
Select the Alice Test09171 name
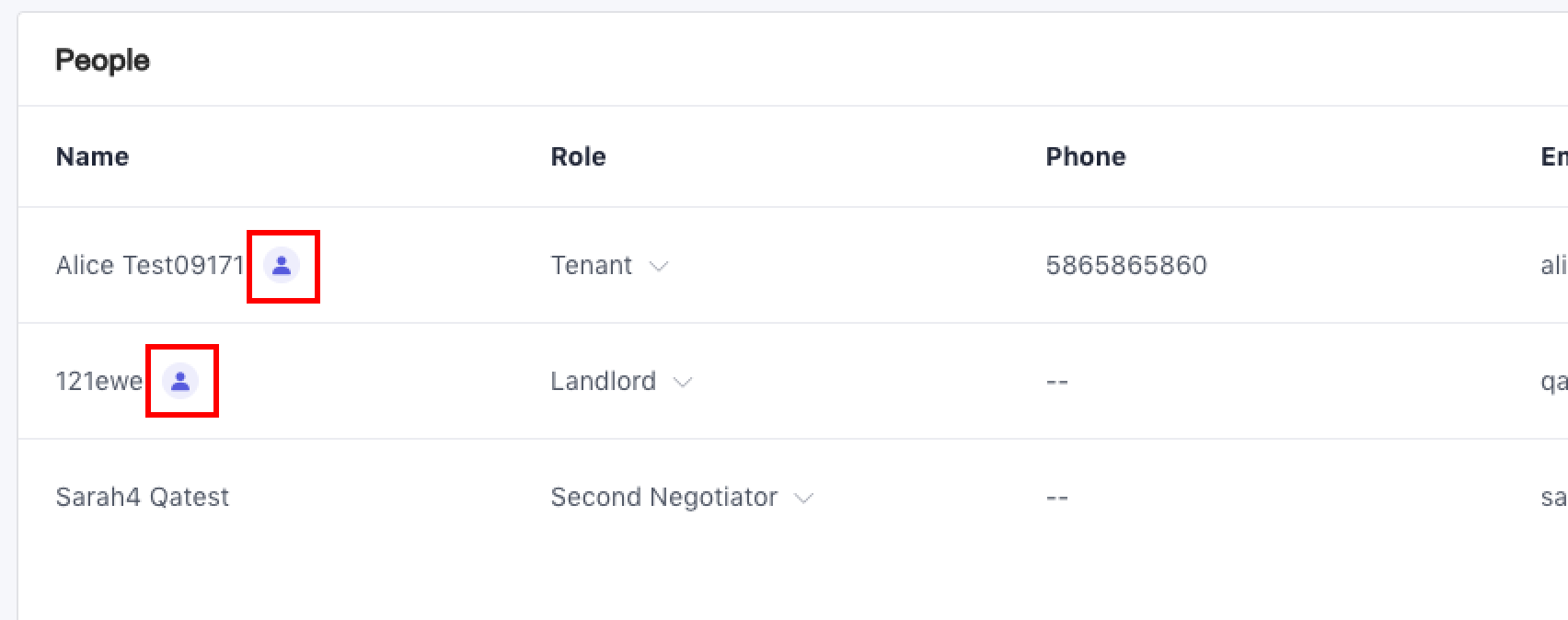[150, 266]
